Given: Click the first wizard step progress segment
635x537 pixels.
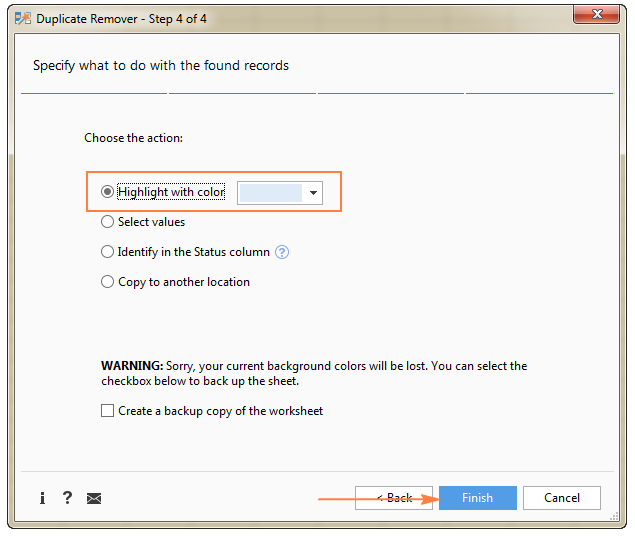Looking at the screenshot, I should [94, 93].
